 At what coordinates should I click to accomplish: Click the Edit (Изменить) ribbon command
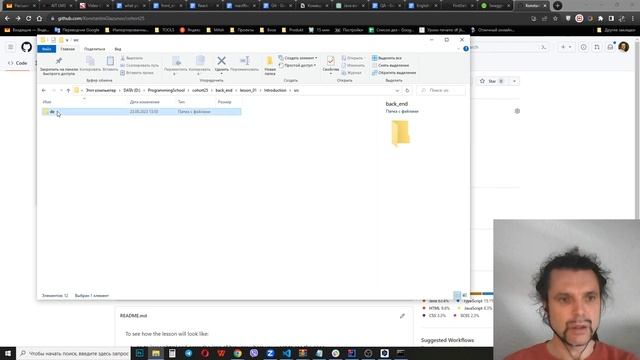353,65
